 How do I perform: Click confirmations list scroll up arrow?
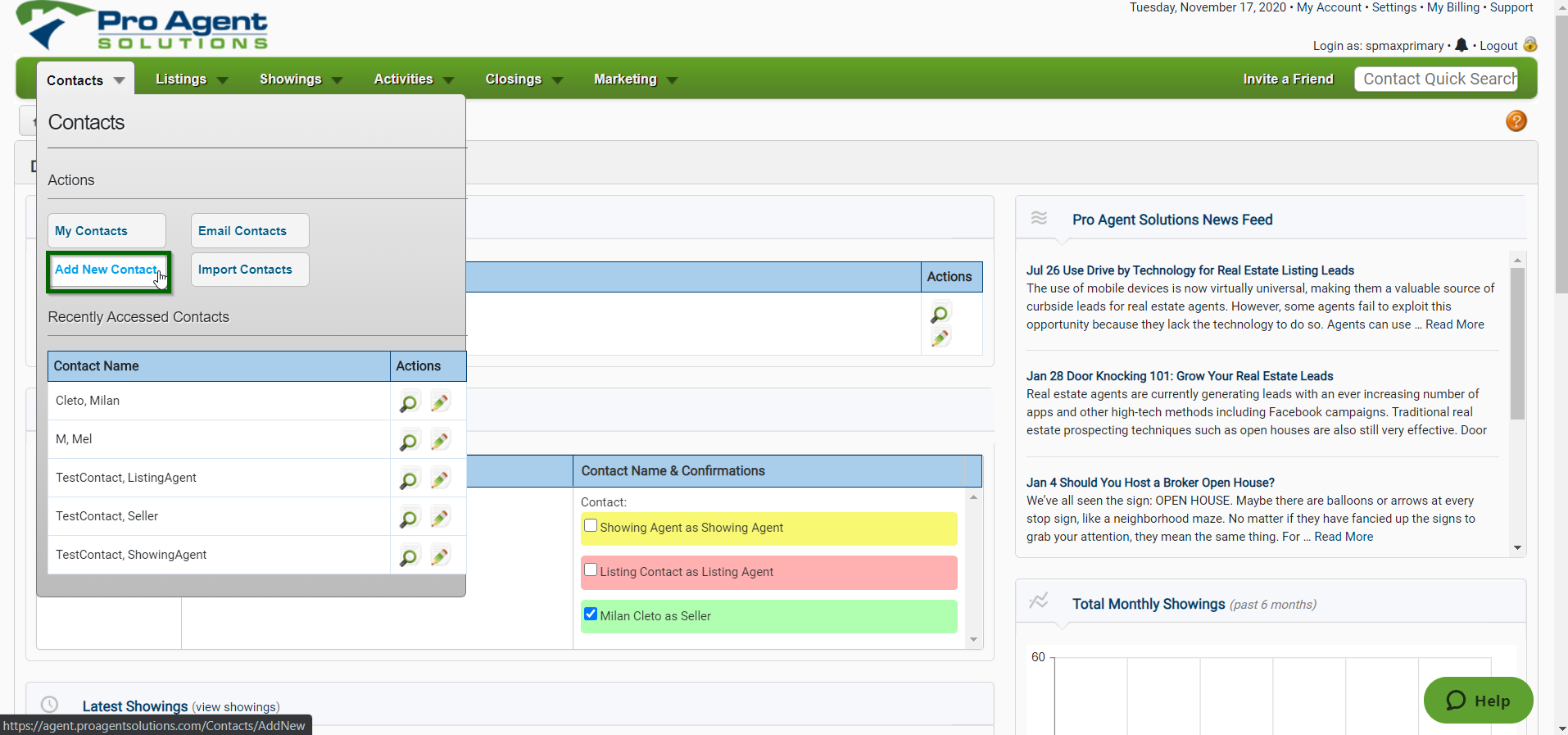(x=973, y=497)
